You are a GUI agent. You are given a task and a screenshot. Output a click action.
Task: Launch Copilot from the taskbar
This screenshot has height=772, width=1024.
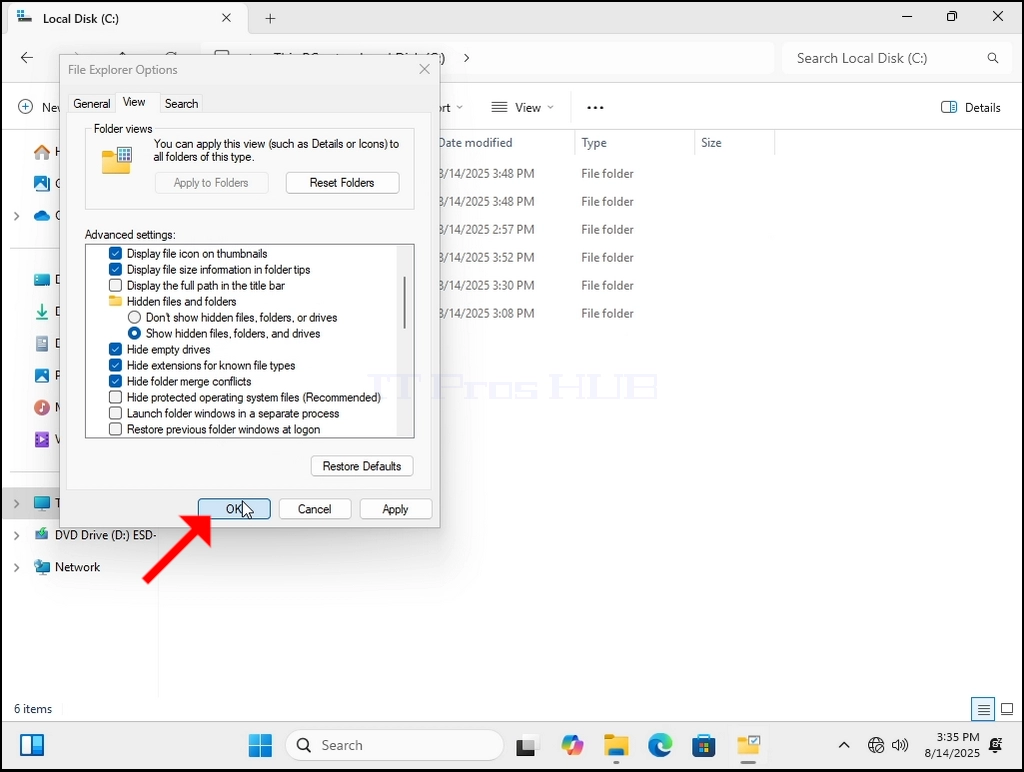pos(572,745)
